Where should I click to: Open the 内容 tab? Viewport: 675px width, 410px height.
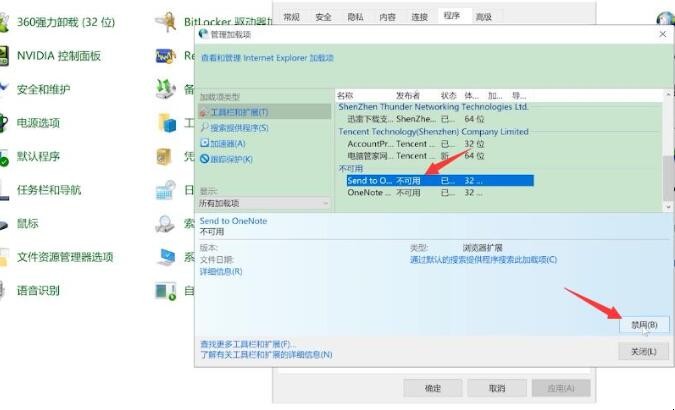(x=387, y=17)
